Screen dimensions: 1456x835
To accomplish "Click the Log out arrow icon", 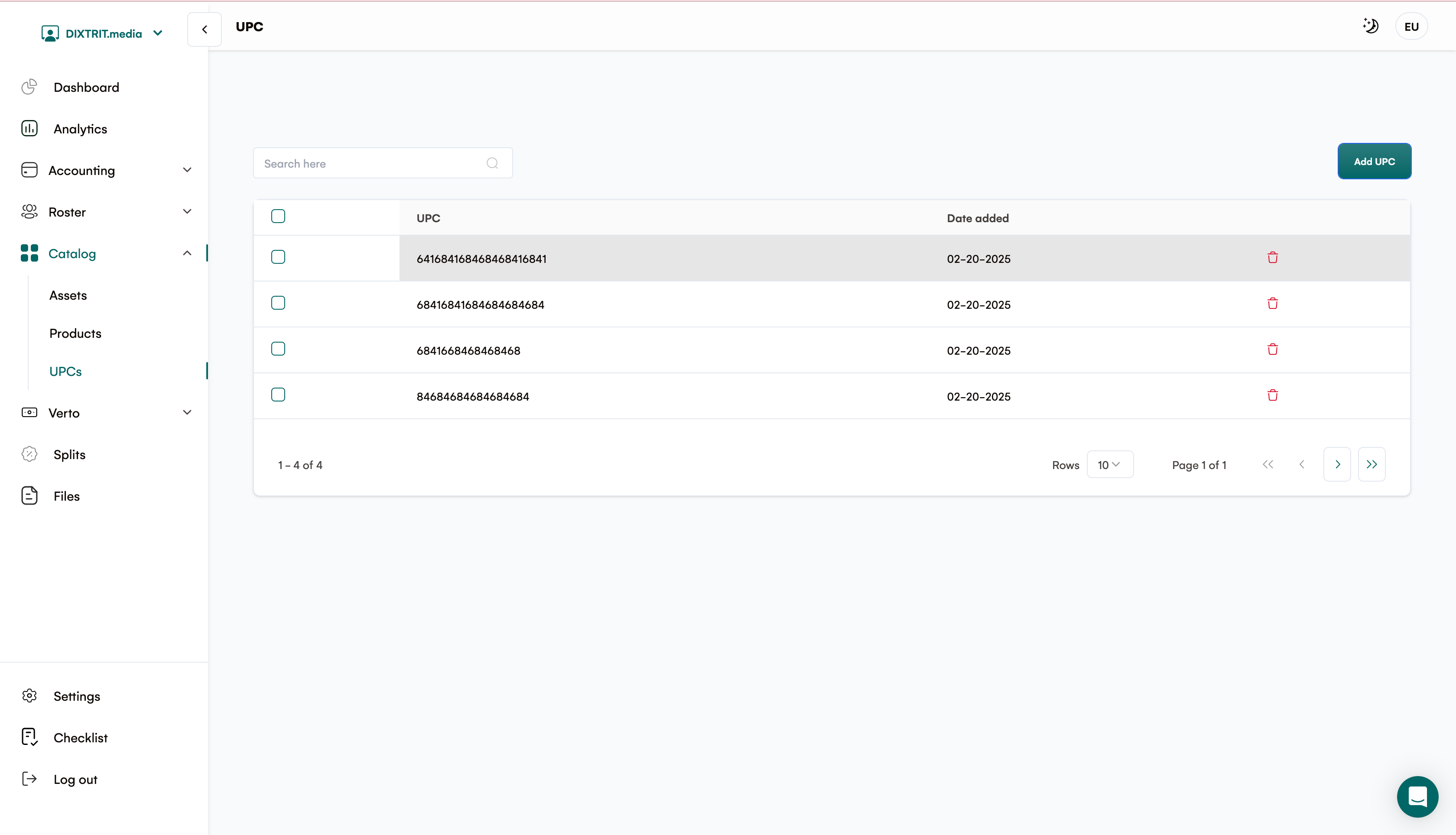I will (x=29, y=779).
